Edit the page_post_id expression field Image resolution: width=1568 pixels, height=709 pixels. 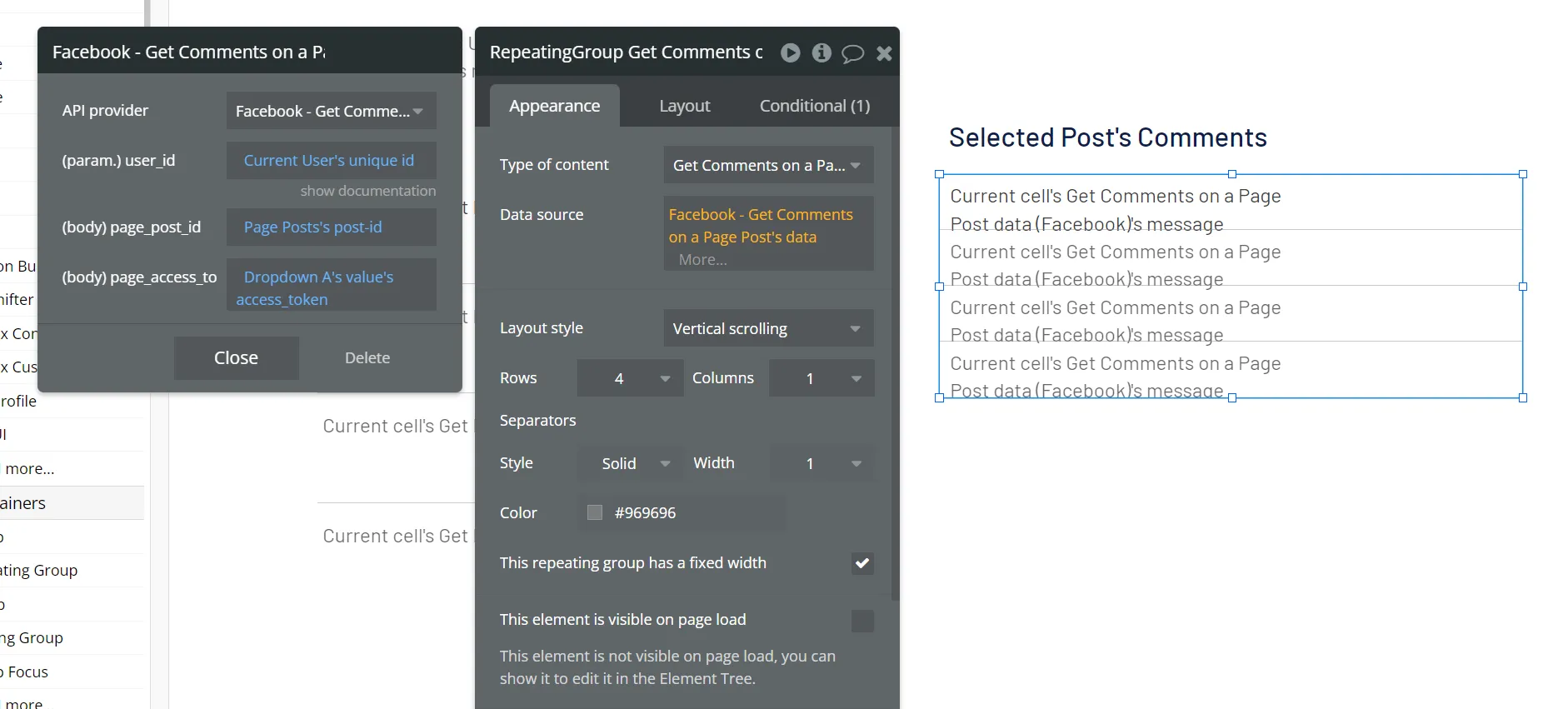331,227
